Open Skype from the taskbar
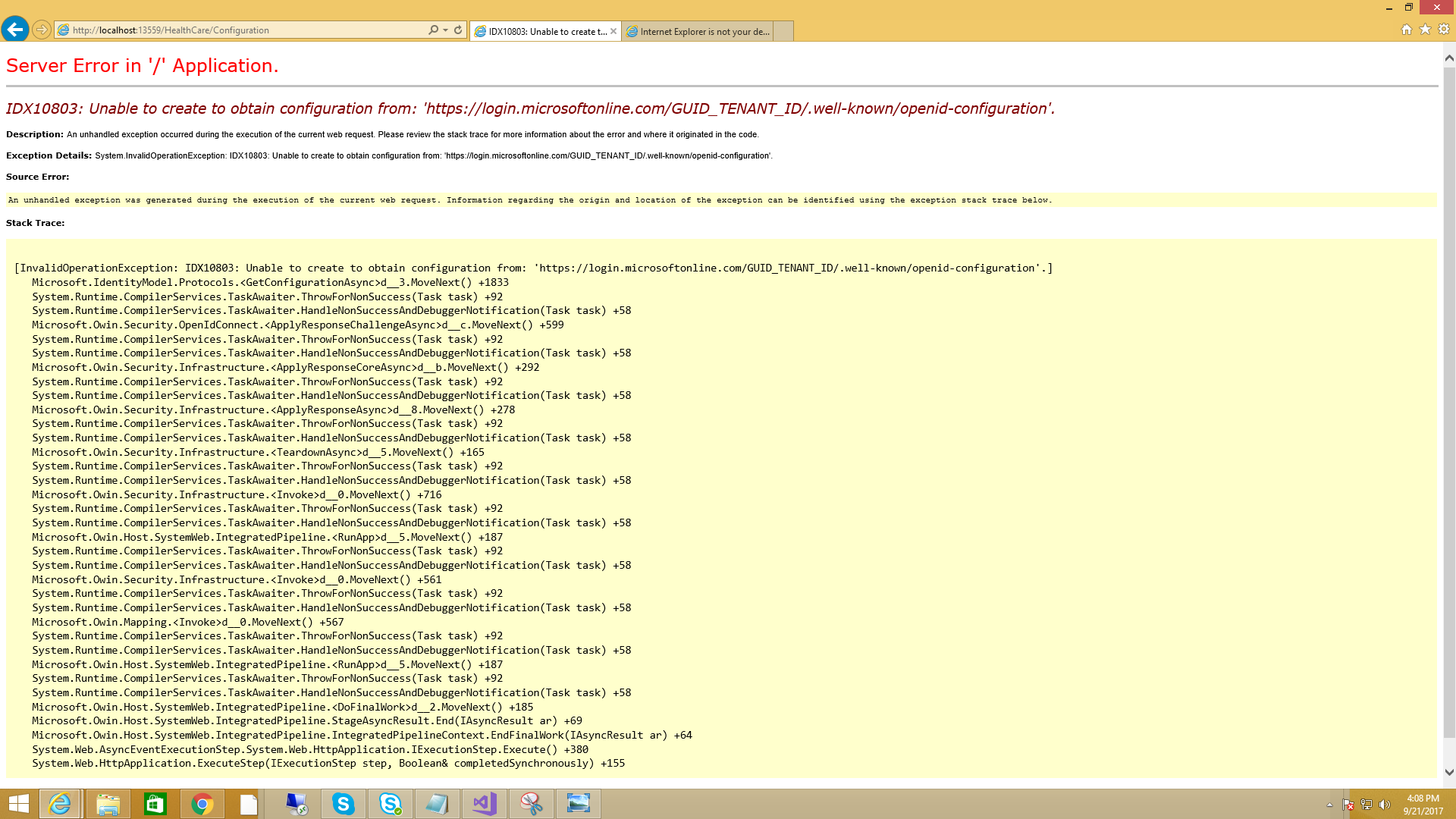 pos(344,803)
